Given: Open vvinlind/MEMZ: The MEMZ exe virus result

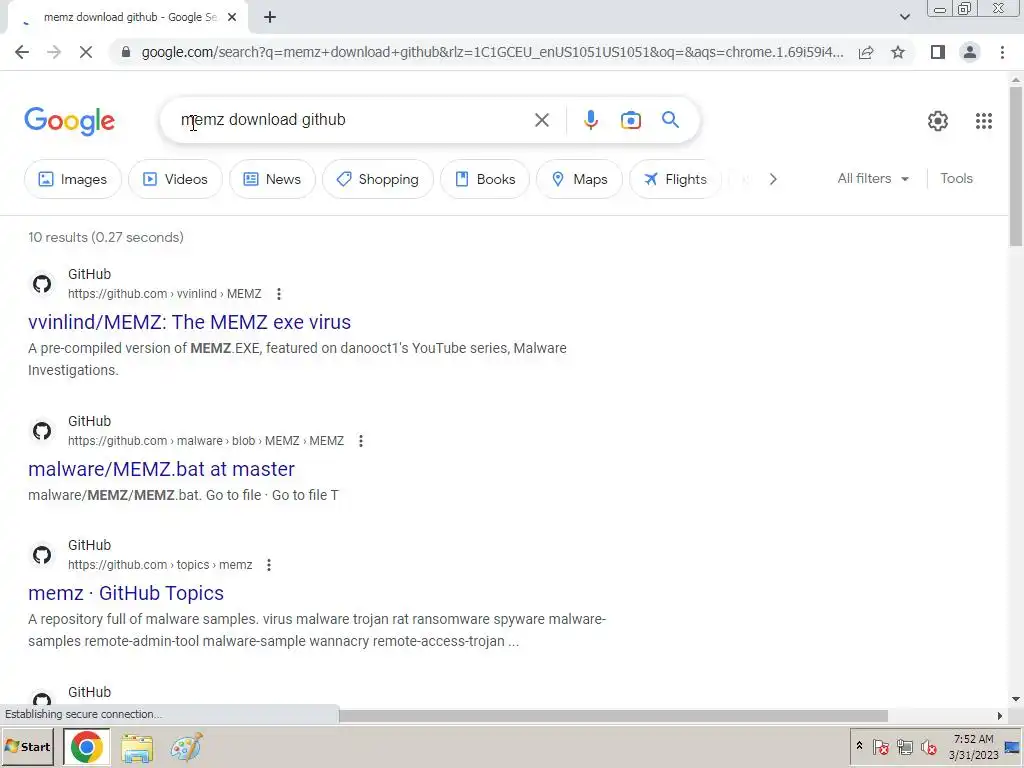Looking at the screenshot, I should (x=189, y=322).
